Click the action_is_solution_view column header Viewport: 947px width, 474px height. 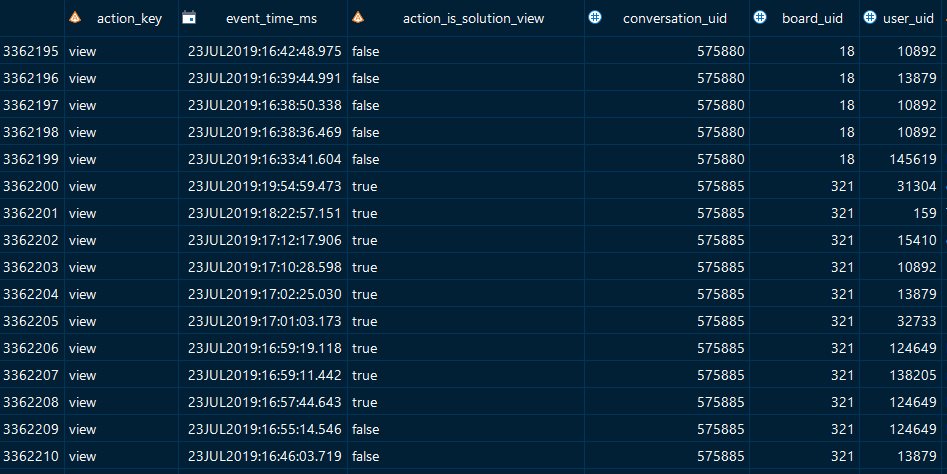click(473, 18)
